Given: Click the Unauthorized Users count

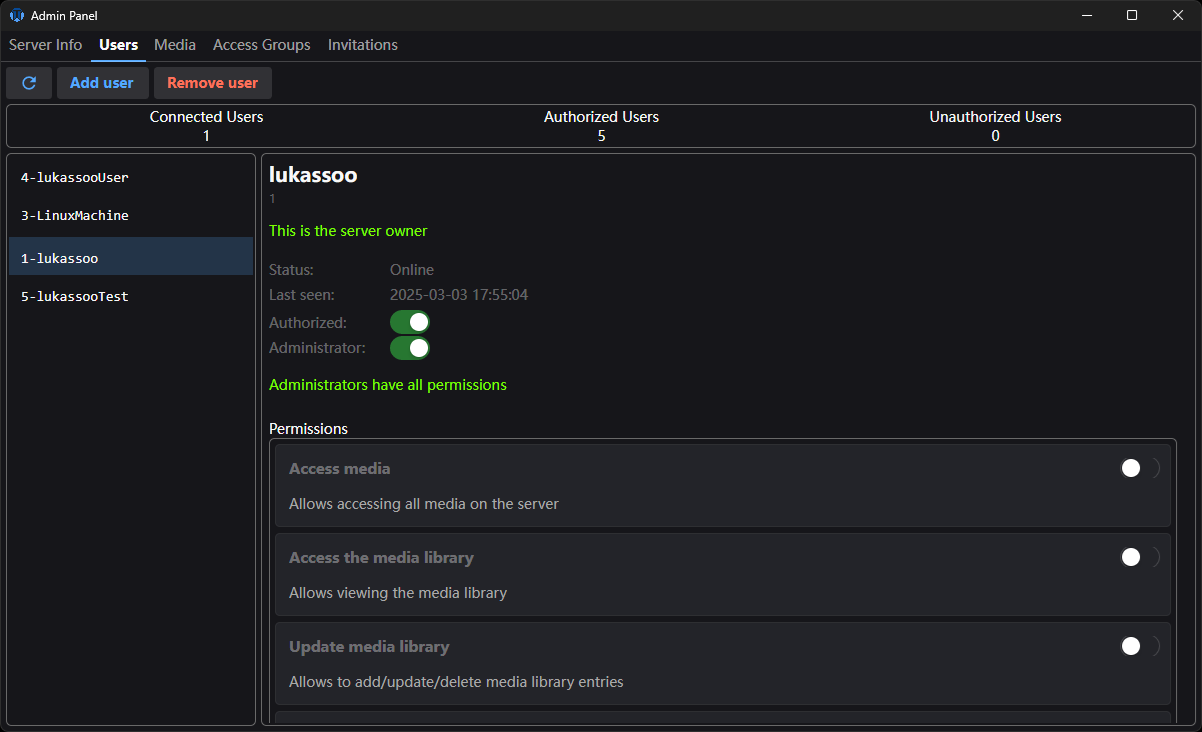Looking at the screenshot, I should tap(995, 136).
